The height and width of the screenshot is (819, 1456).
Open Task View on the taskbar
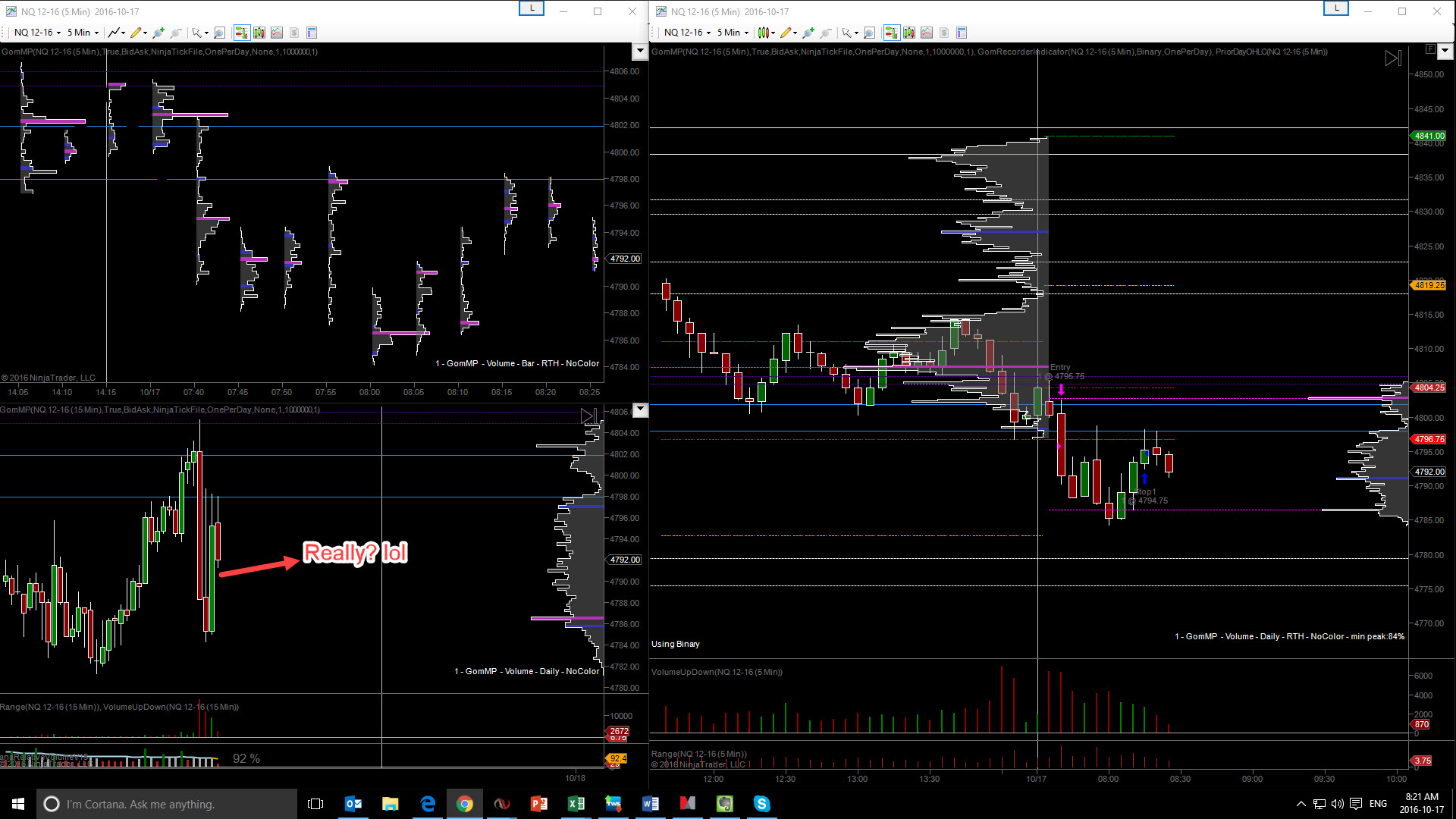pos(315,804)
